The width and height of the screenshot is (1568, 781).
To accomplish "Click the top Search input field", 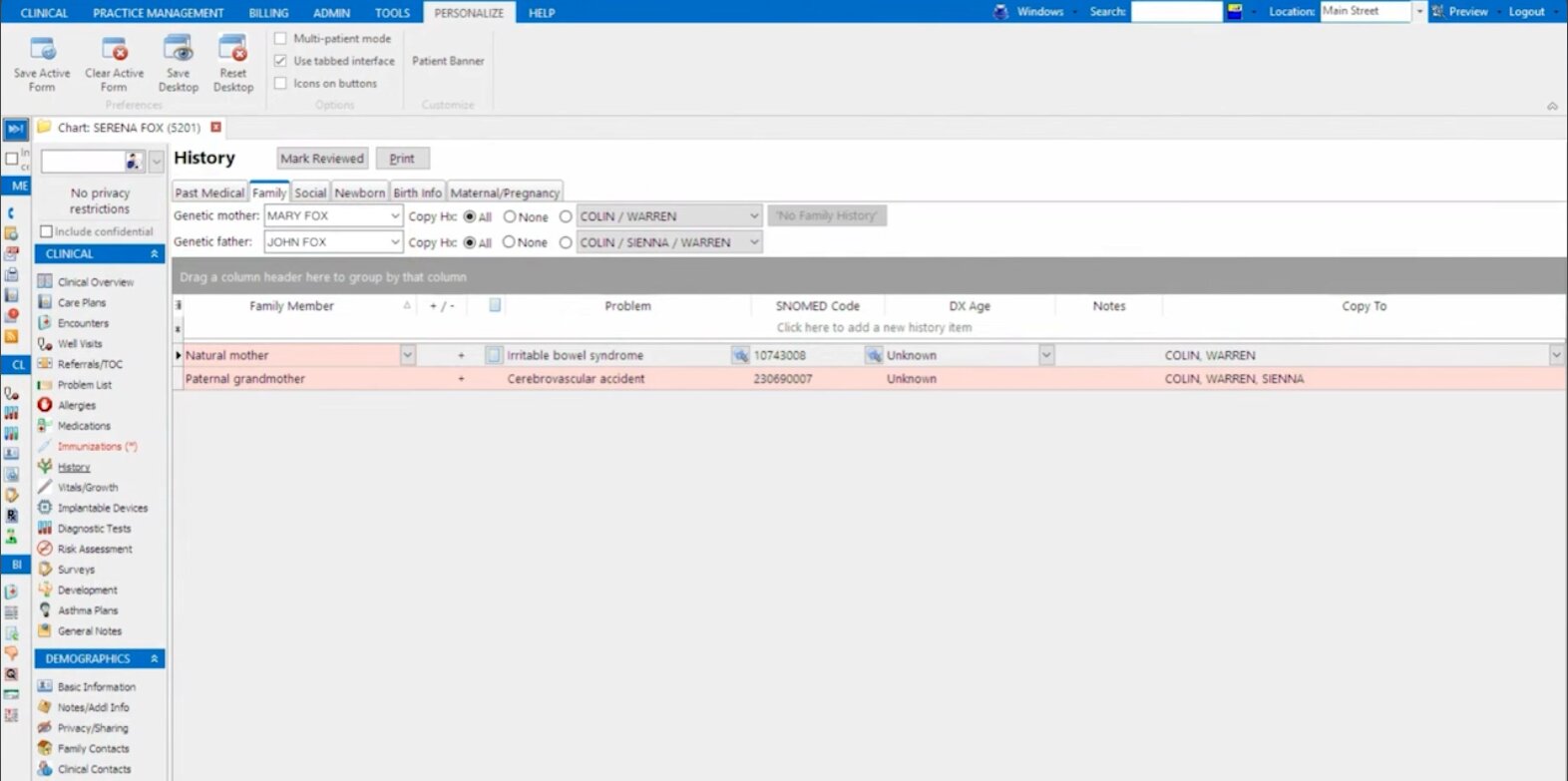I will tap(1175, 12).
